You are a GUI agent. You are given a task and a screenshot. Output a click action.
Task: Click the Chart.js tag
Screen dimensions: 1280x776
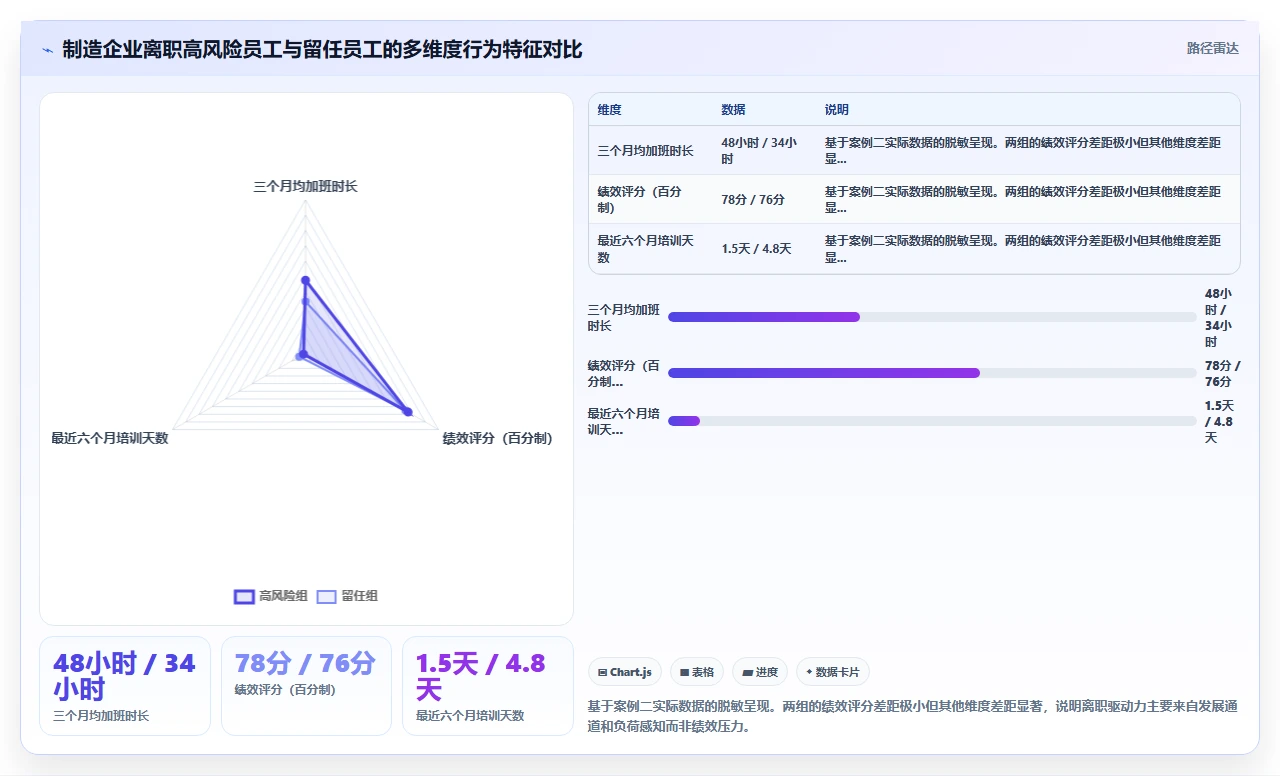(x=624, y=672)
